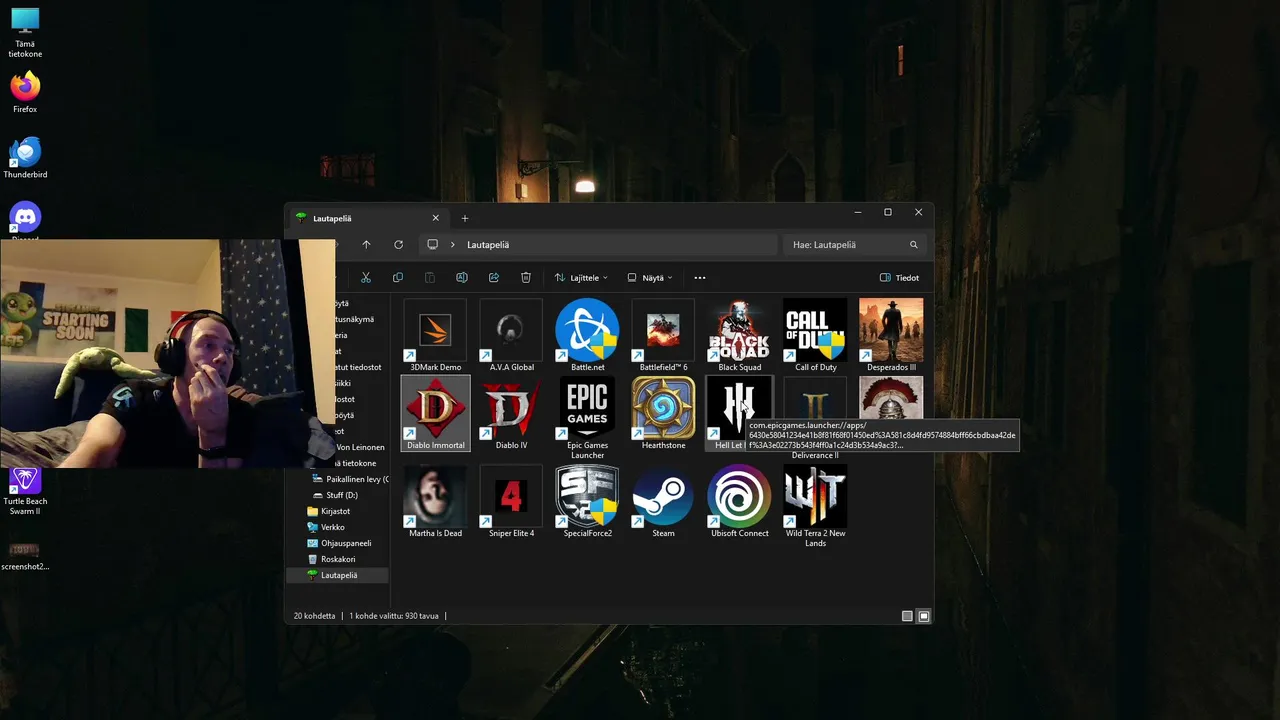This screenshot has width=1280, height=720.
Task: Click the Copy toolbar icon
Action: coord(398,277)
